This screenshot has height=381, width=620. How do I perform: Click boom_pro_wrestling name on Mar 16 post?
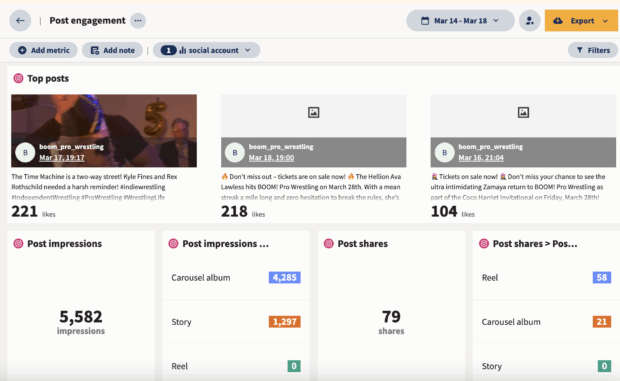point(490,147)
